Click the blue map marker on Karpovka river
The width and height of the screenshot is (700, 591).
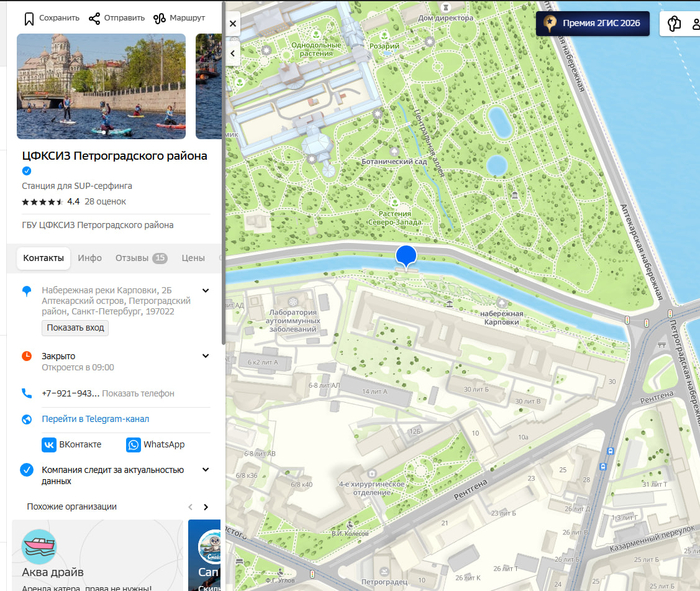tap(406, 256)
